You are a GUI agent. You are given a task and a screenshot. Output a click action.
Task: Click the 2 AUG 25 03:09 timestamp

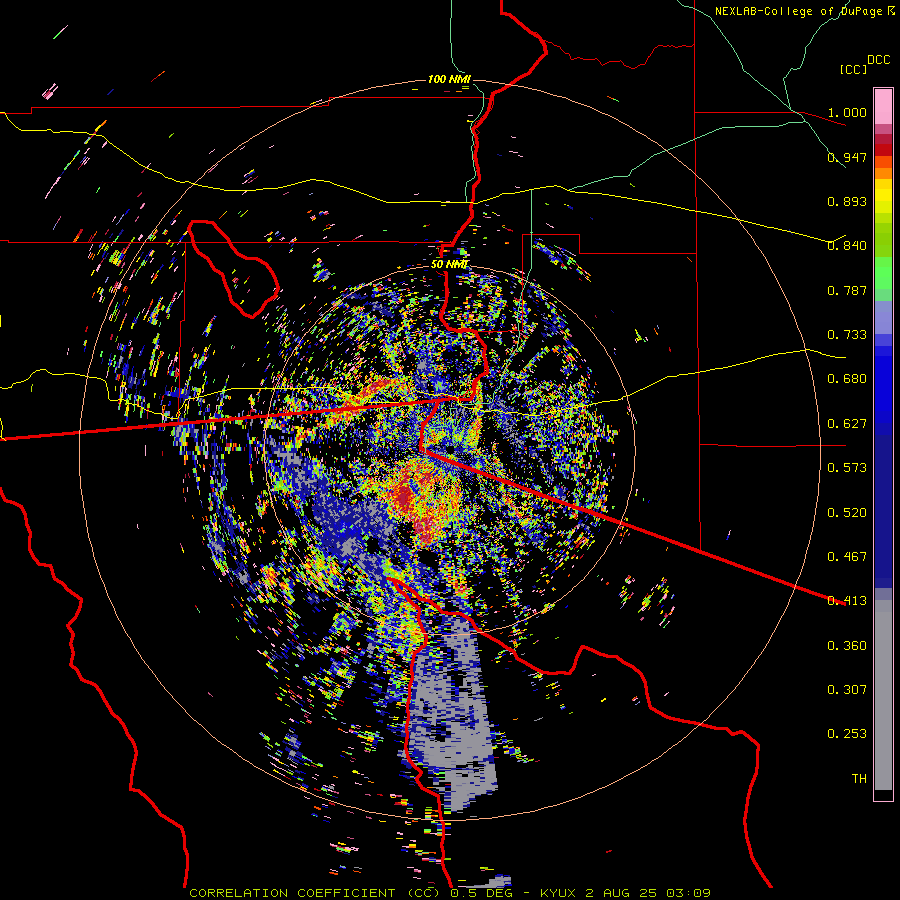[647, 893]
